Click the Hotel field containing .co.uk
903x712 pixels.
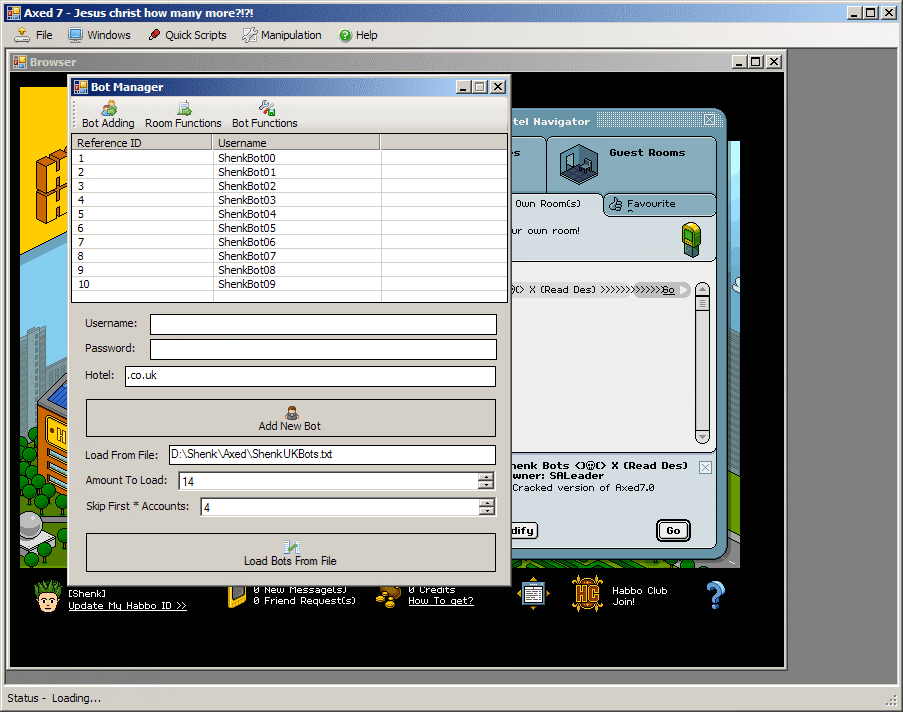tap(310, 376)
